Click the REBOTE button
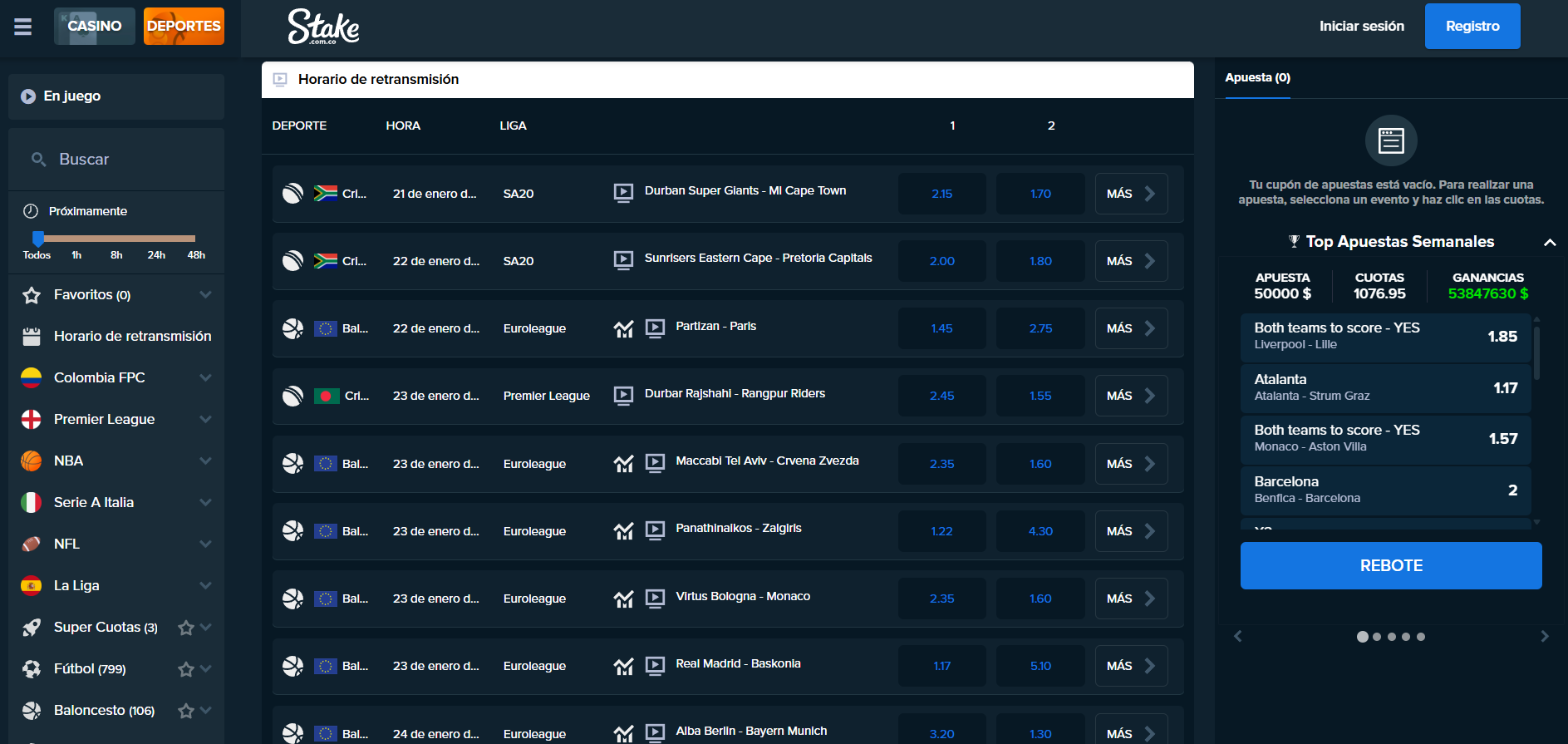The width and height of the screenshot is (1568, 744). 1391,566
